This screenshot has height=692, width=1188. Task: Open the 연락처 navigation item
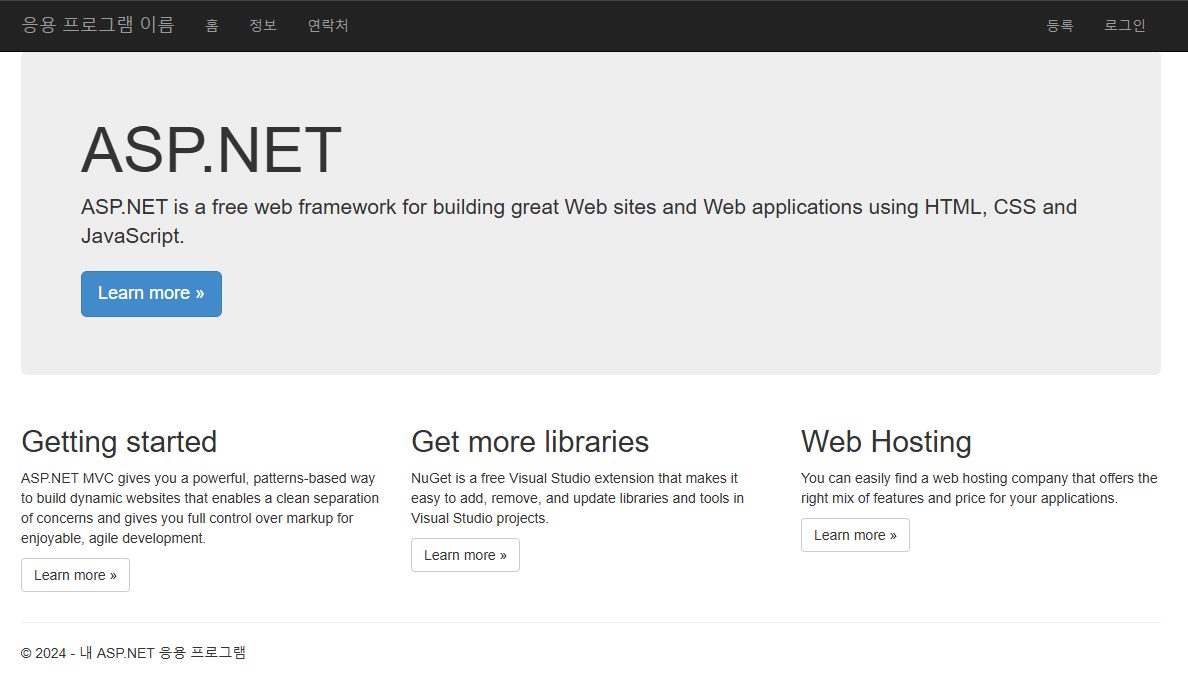[x=328, y=26]
